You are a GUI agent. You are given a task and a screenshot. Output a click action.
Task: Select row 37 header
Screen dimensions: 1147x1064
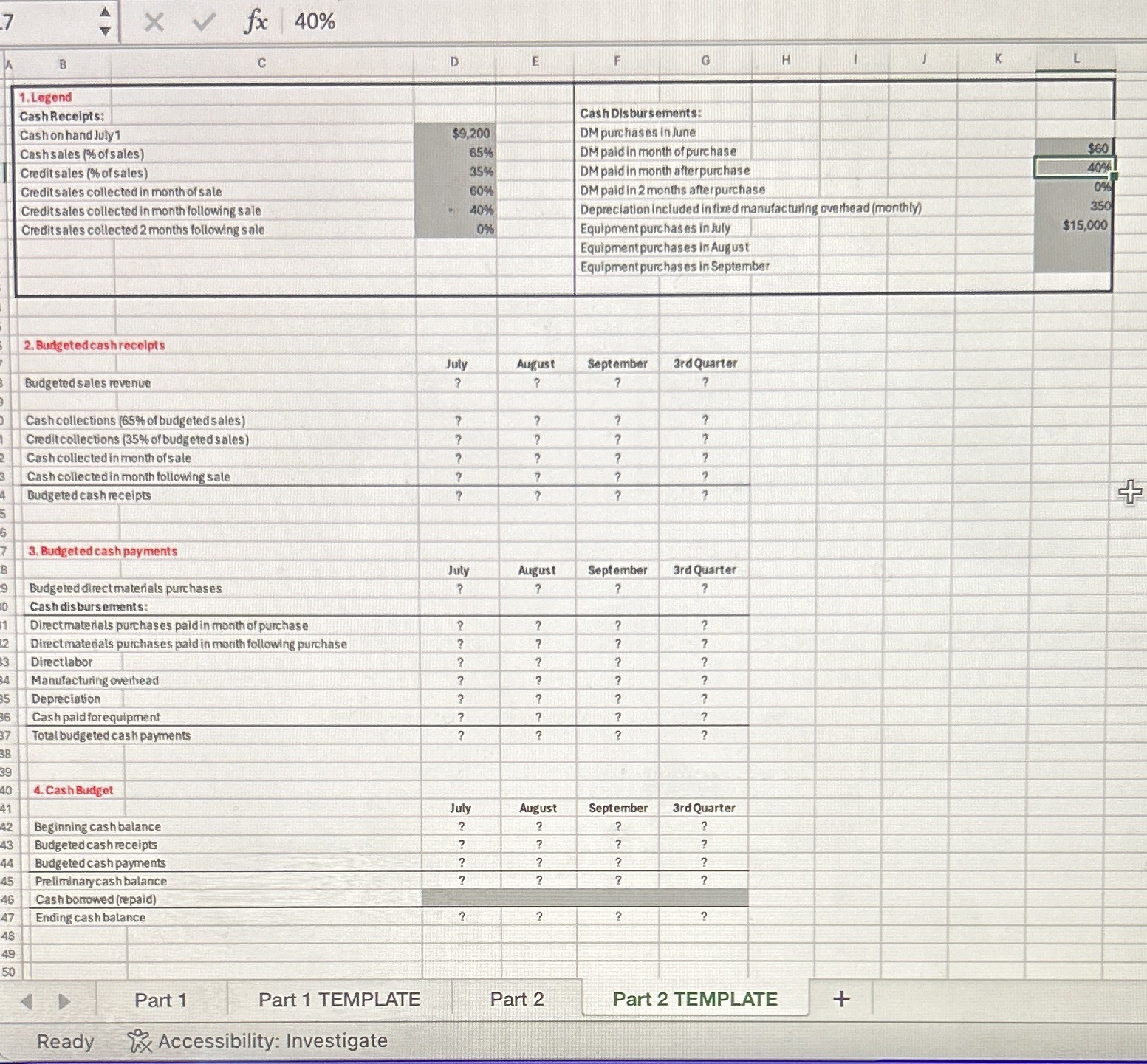tap(6, 735)
